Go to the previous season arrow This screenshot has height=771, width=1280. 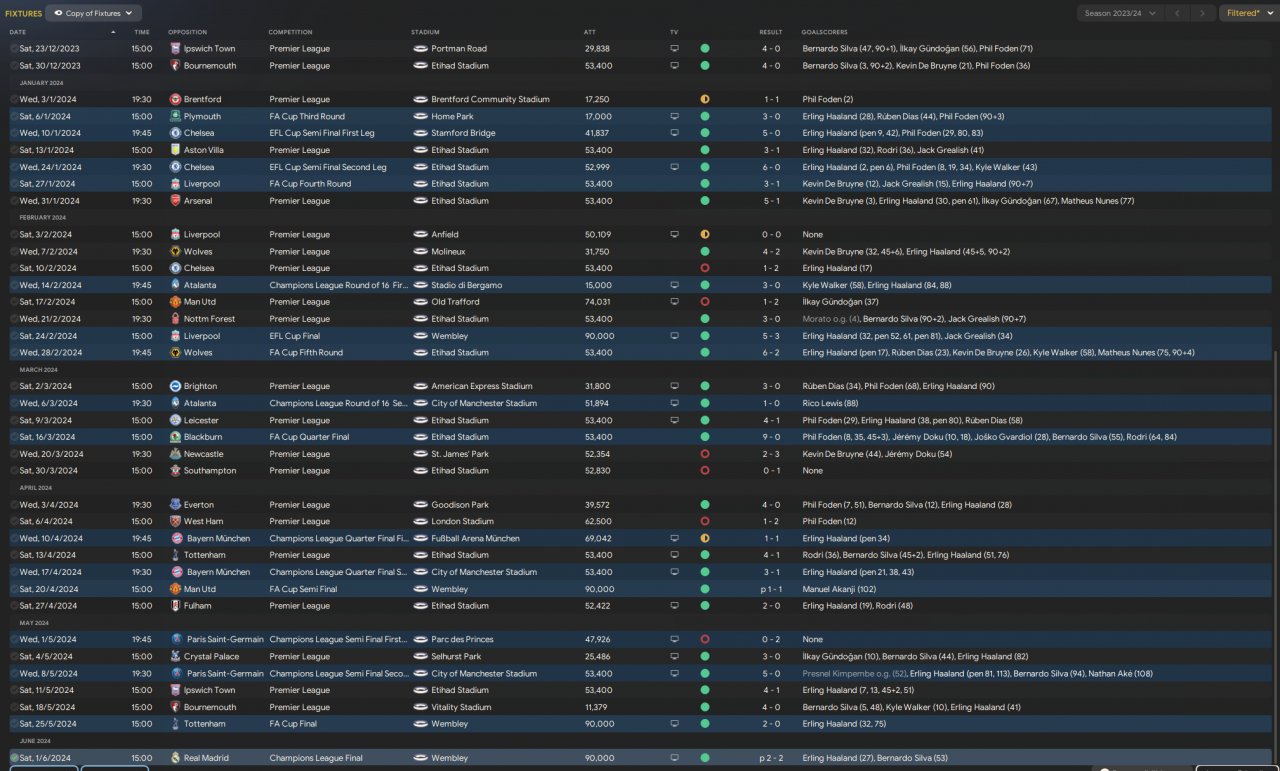pyautogui.click(x=1179, y=13)
